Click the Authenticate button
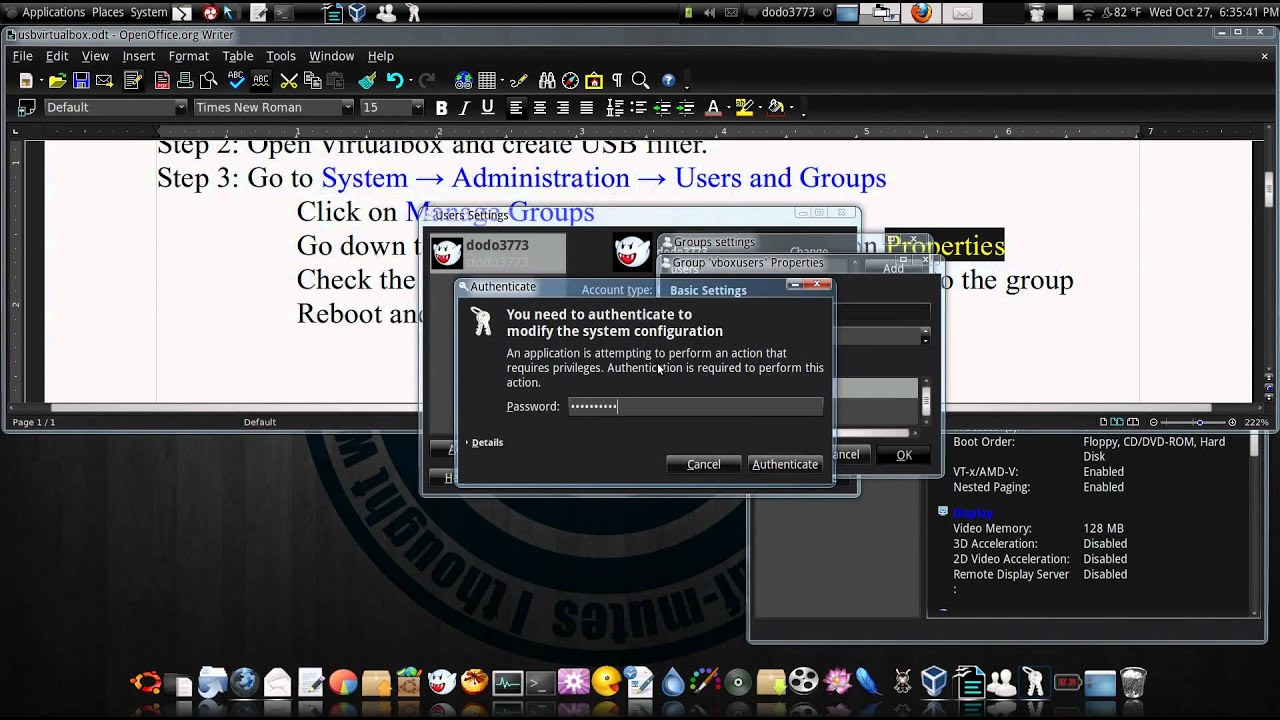 (x=785, y=464)
